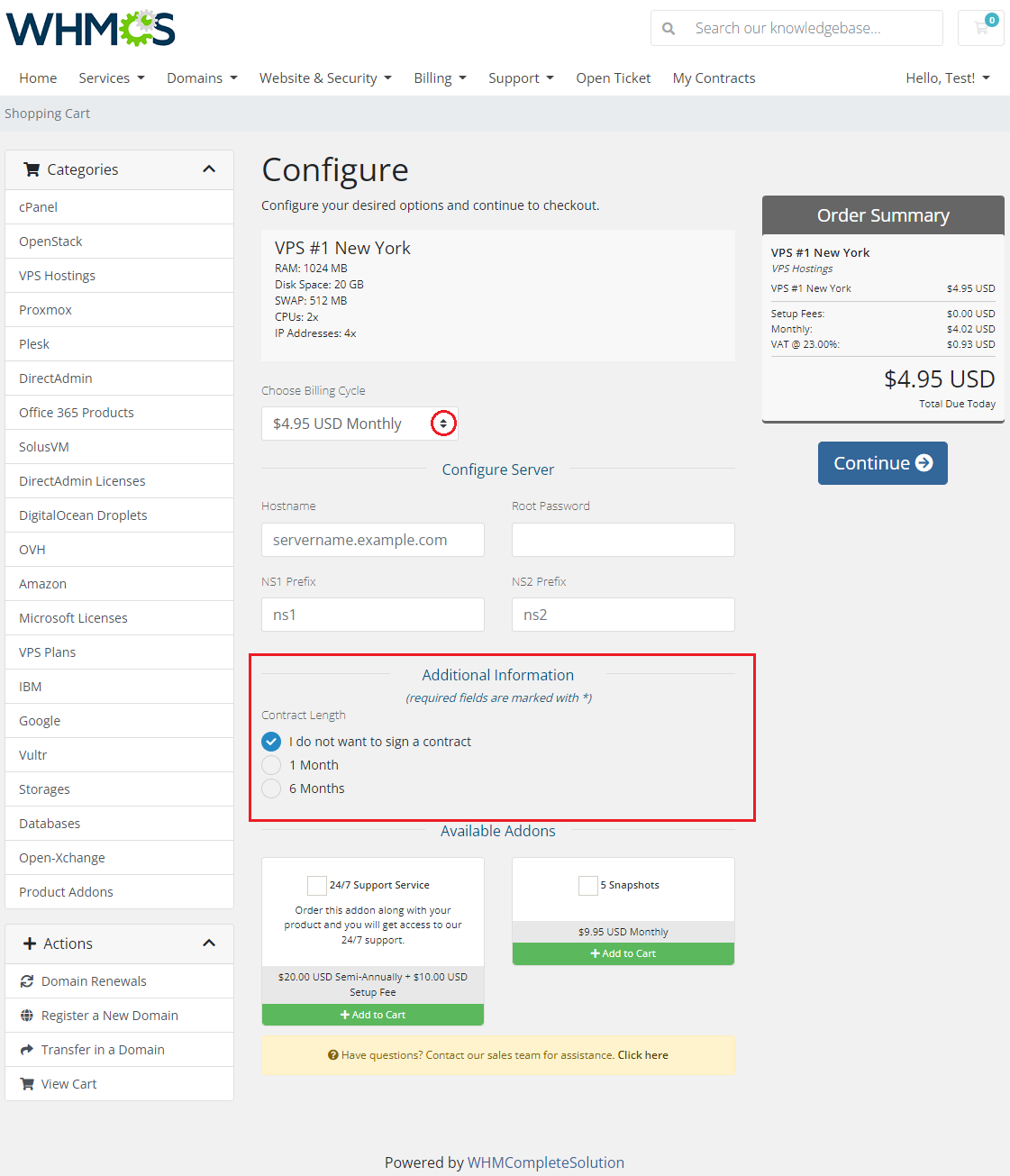This screenshot has height=1176, width=1010.
Task: Select the 1 Month contract length
Action: (x=271, y=765)
